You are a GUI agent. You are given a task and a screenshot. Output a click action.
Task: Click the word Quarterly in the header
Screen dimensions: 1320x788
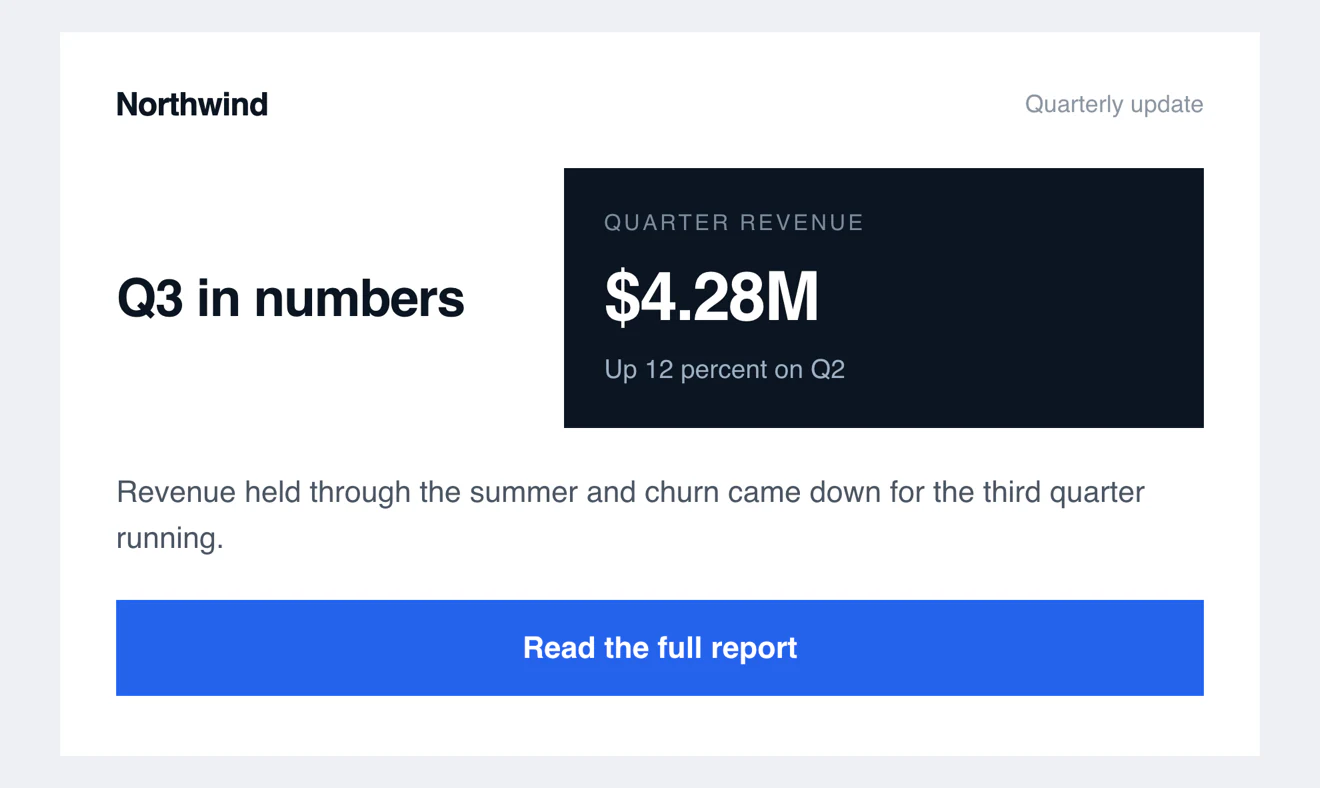pos(1073,104)
